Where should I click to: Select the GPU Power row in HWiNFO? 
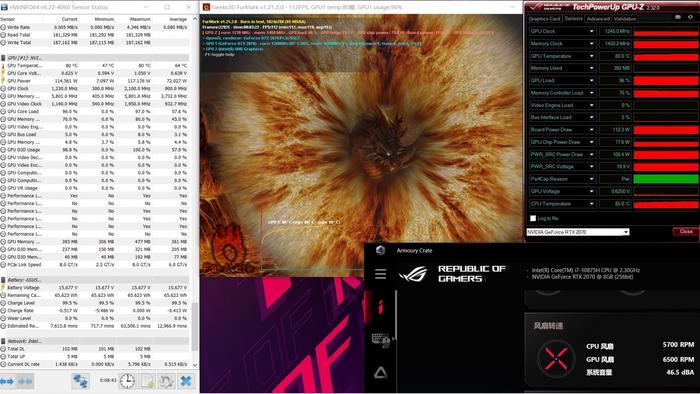(x=94, y=81)
